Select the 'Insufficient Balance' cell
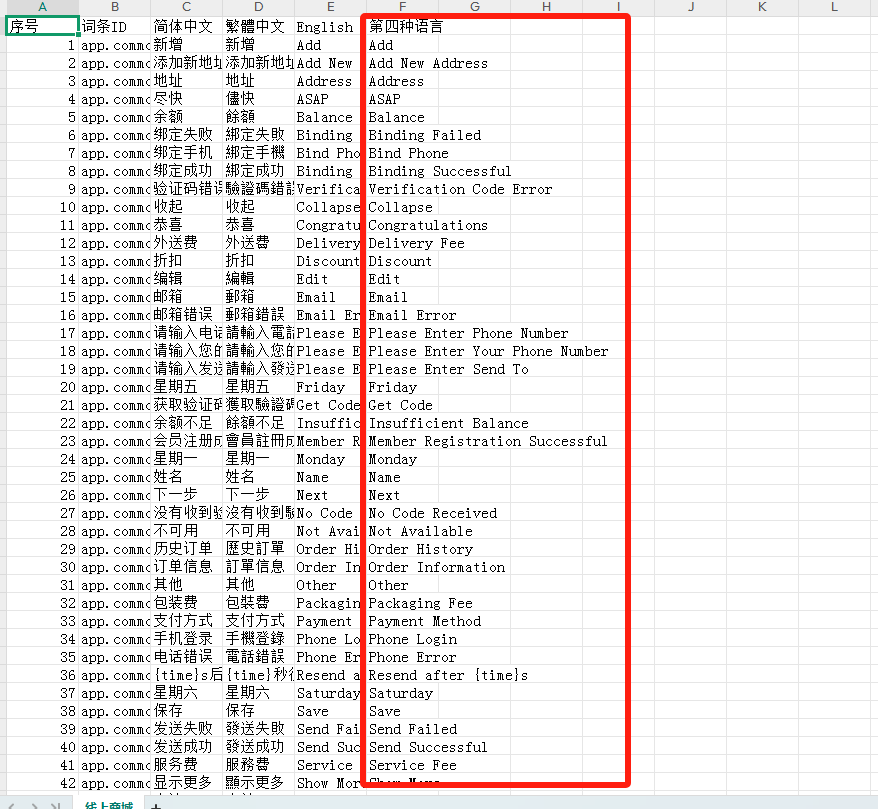The height and width of the screenshot is (809, 878). (x=402, y=423)
